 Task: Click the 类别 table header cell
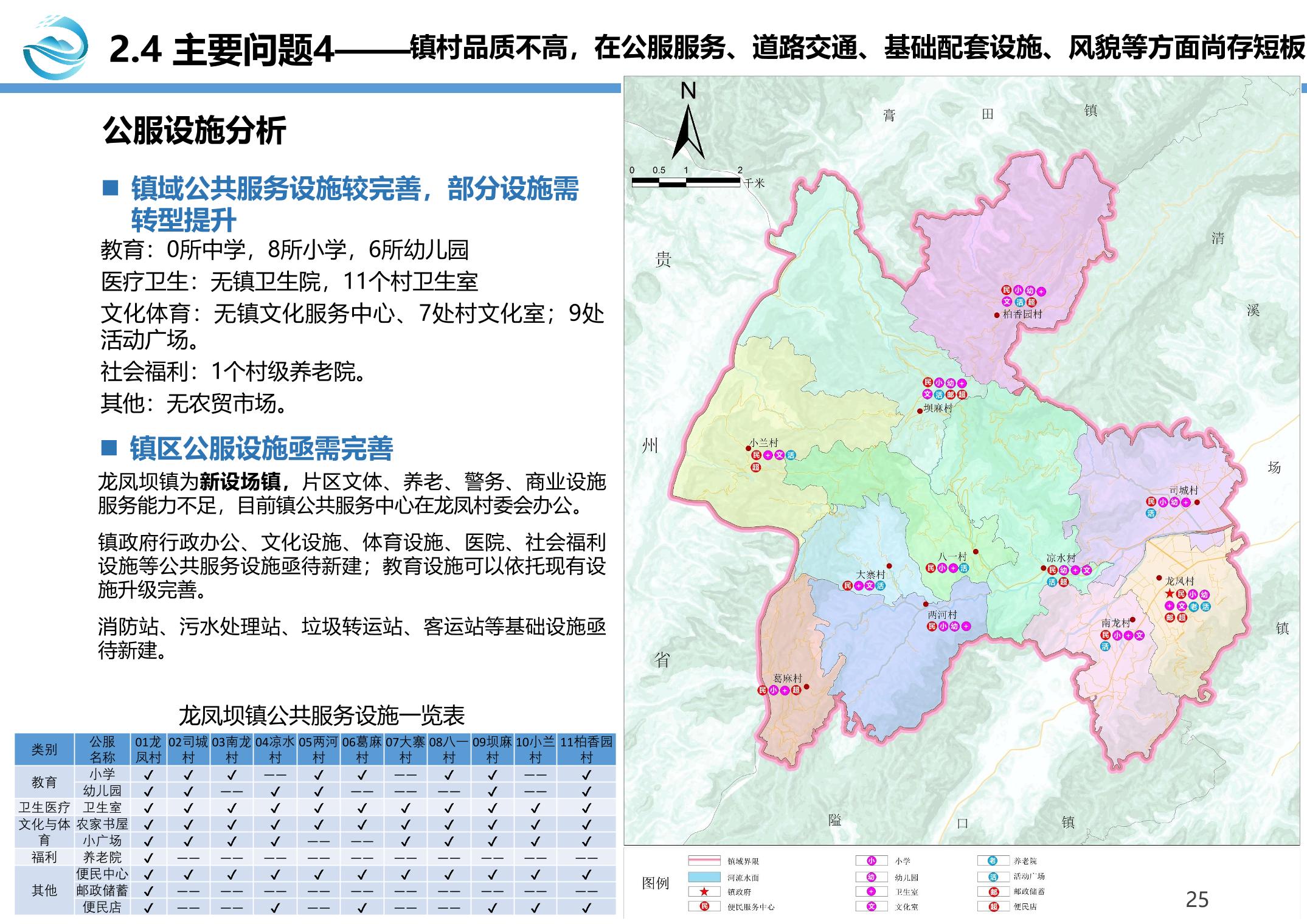click(x=44, y=750)
